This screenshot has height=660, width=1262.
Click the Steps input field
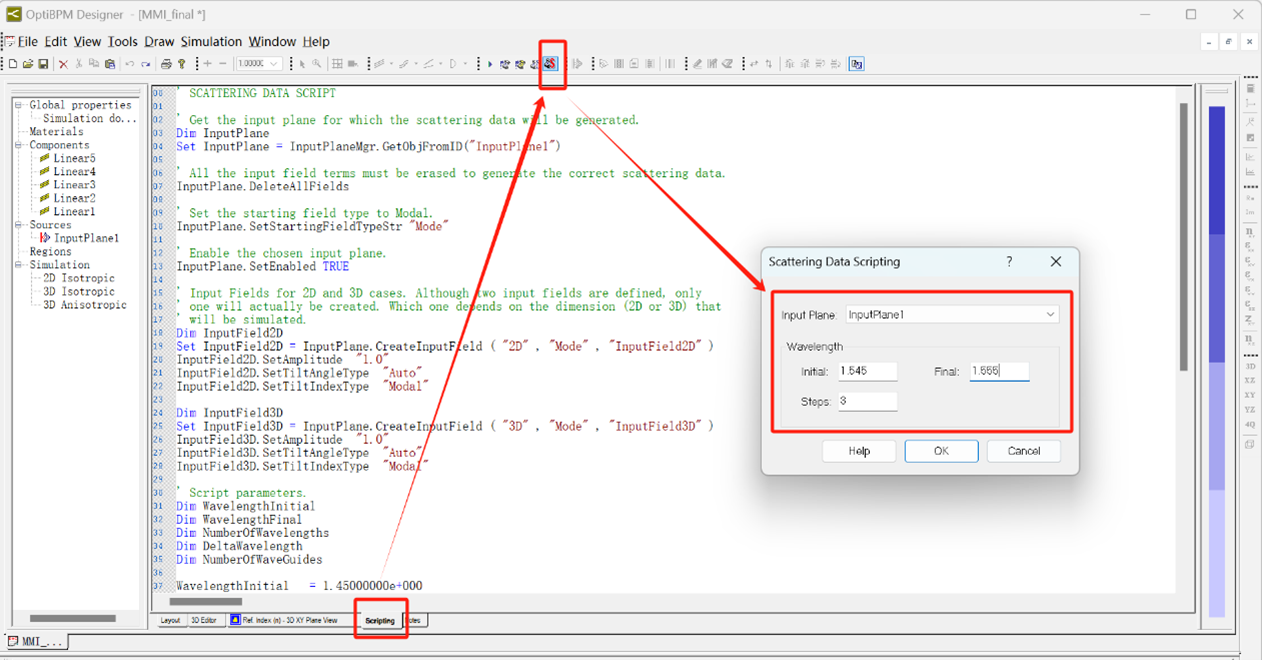coord(867,402)
